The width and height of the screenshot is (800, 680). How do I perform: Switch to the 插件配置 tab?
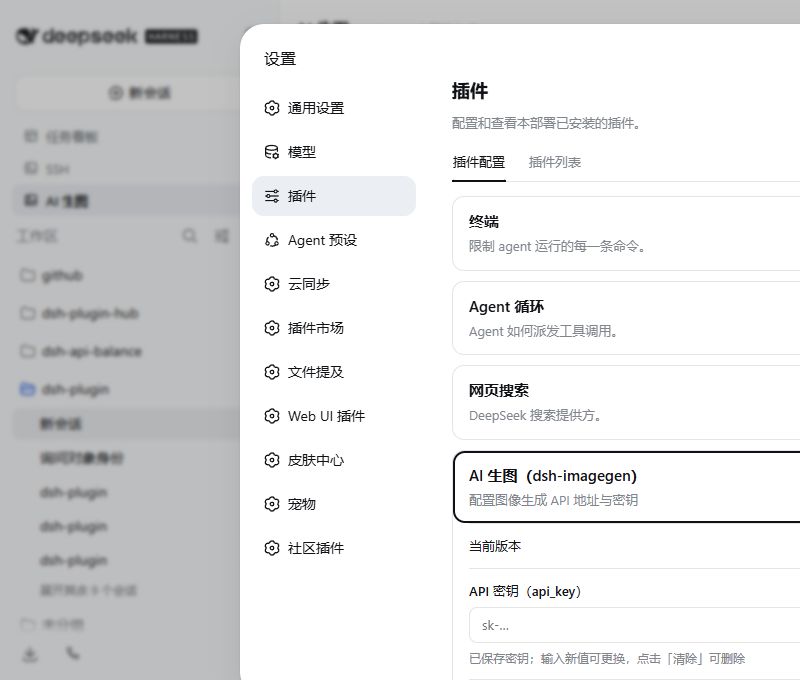coord(479,162)
